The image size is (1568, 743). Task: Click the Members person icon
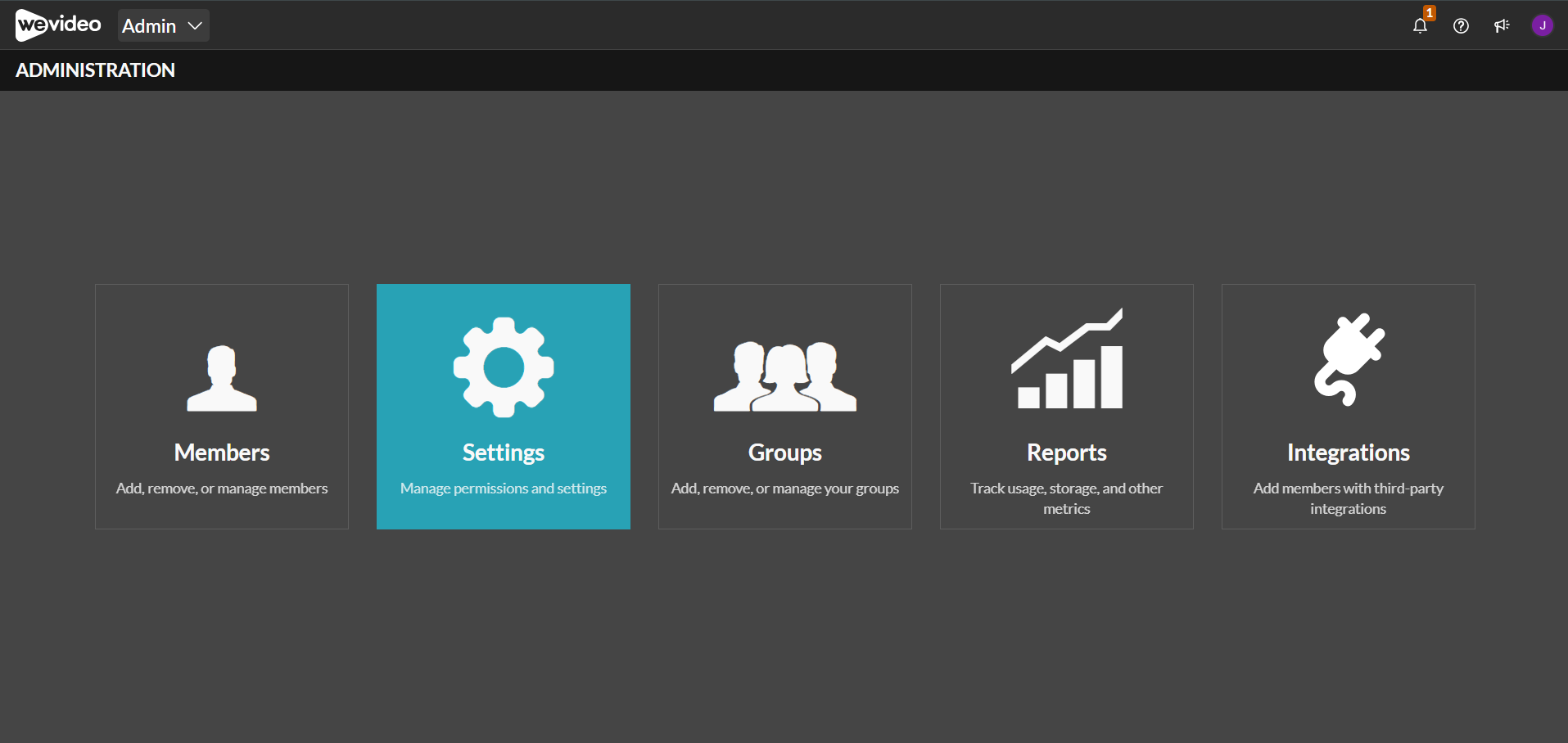pyautogui.click(x=222, y=378)
